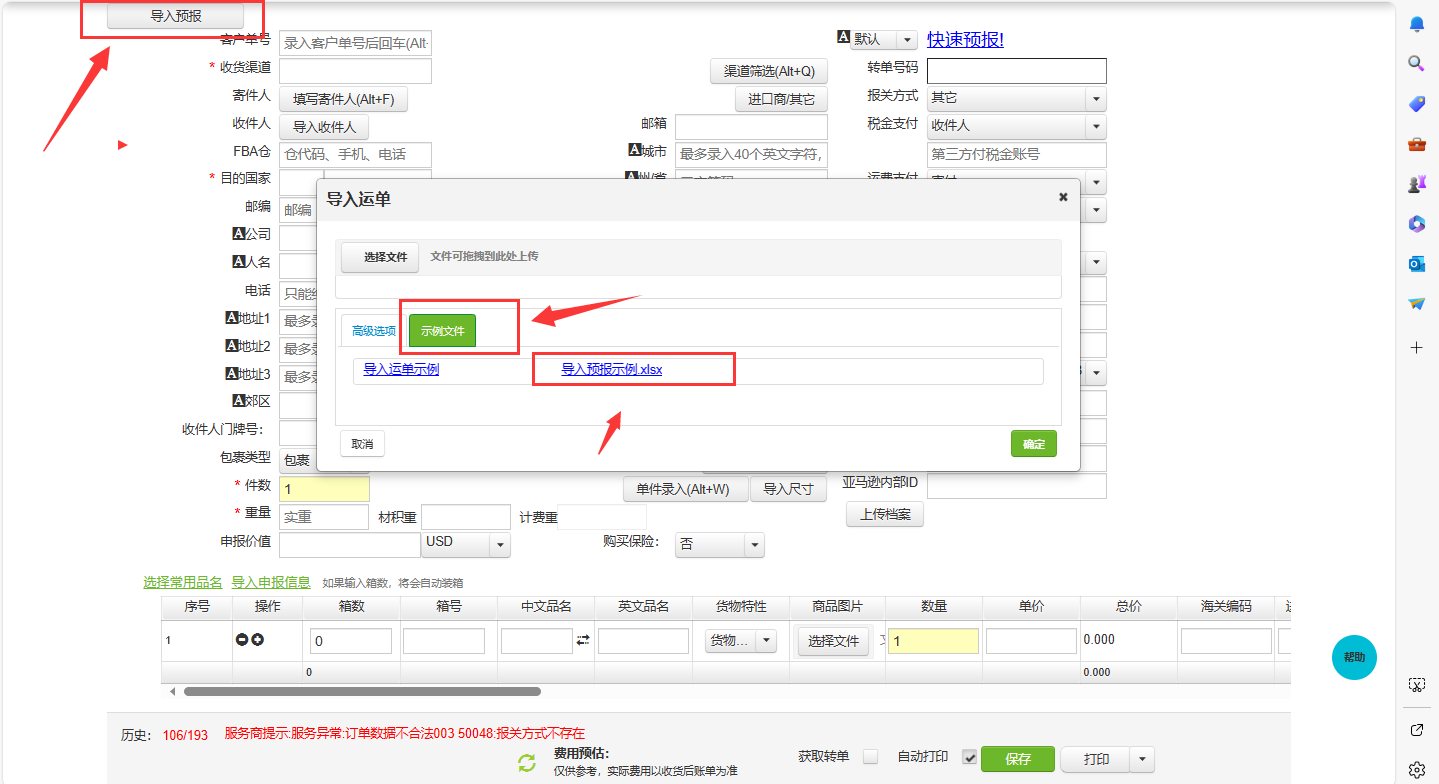The image size is (1439, 784).
Task: Focus the 亚马逊内部ID input field
Action: (1016, 486)
